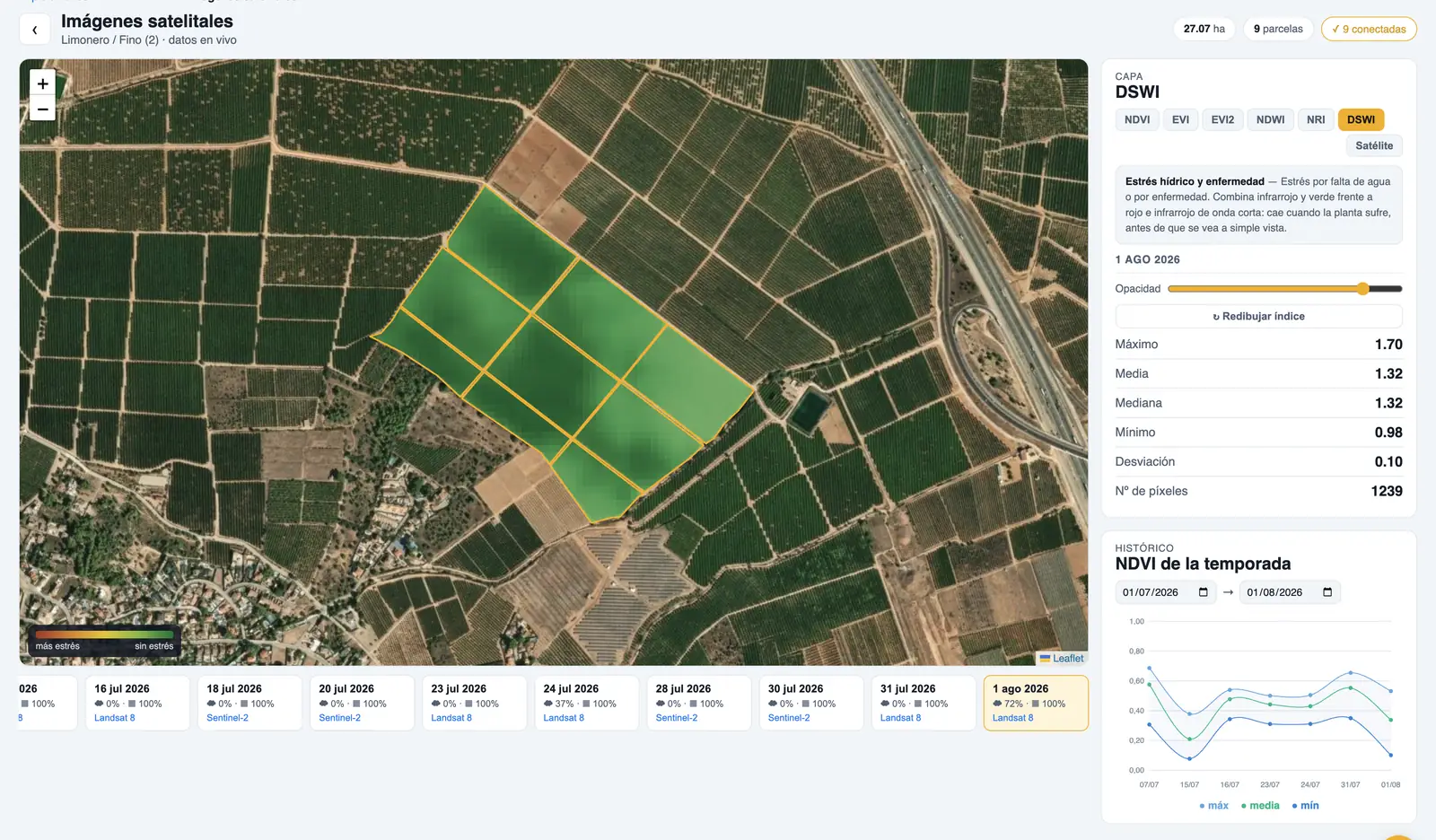The width and height of the screenshot is (1436, 840).
Task: Switch to the Satélite layer
Action: (1374, 145)
